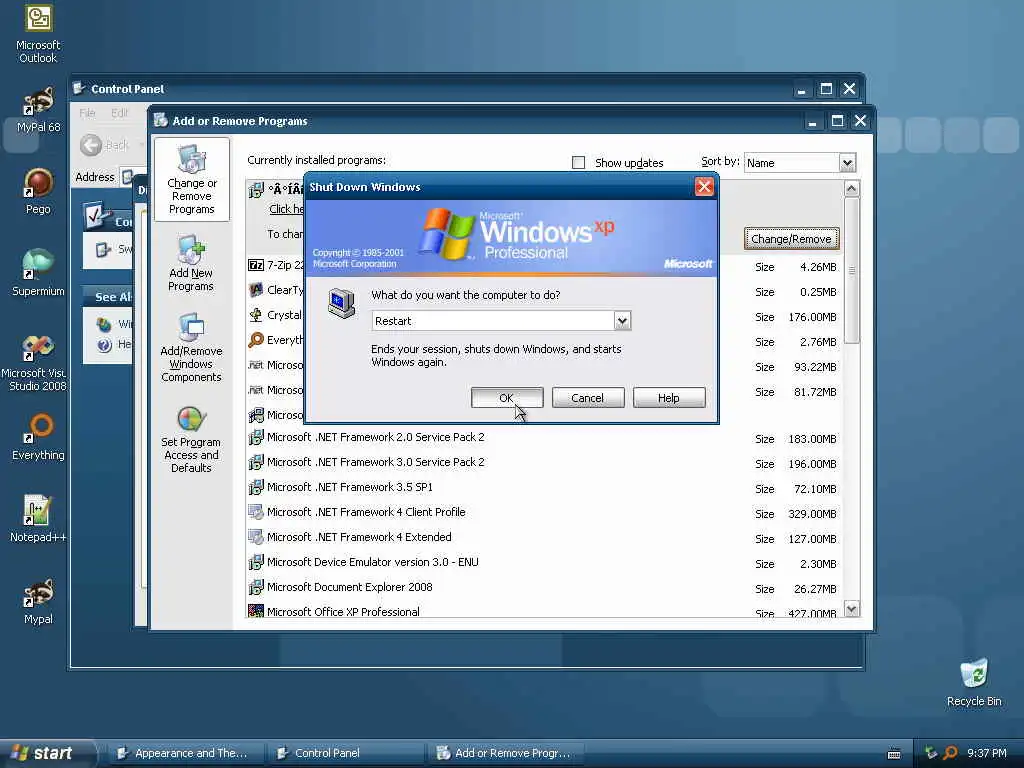1024x768 pixels.
Task: Click the Crystal program list icon
Action: (255, 315)
